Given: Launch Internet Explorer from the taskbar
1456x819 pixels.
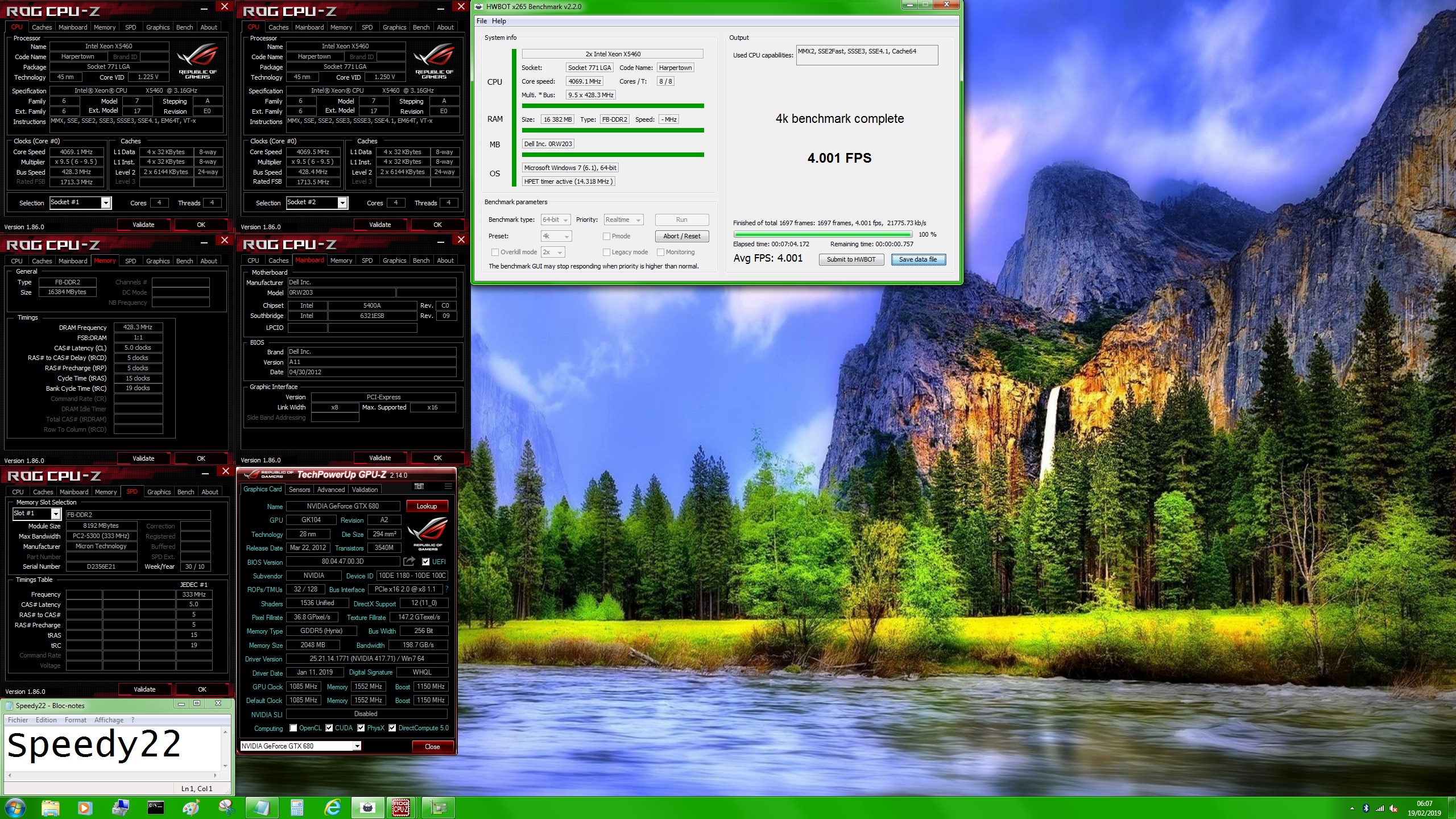Looking at the screenshot, I should tap(333, 807).
